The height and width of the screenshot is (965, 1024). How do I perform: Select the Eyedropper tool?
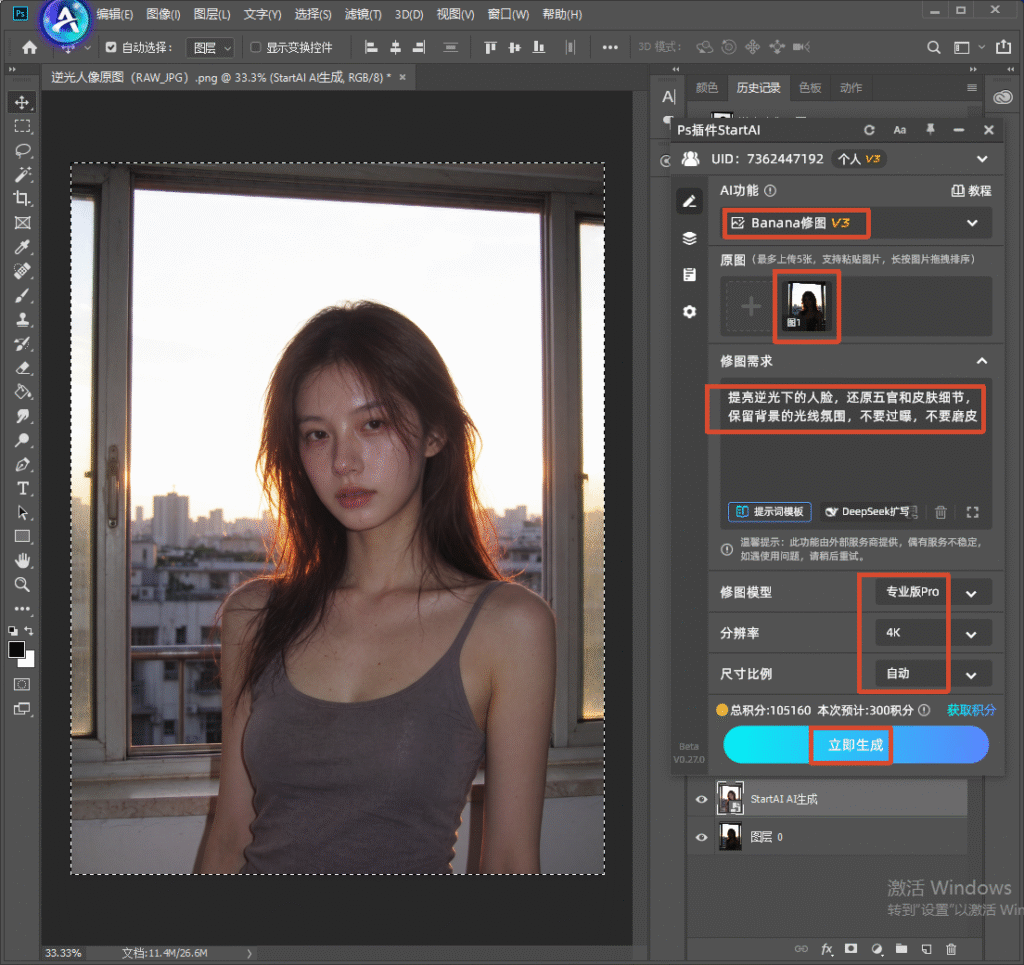click(22, 247)
